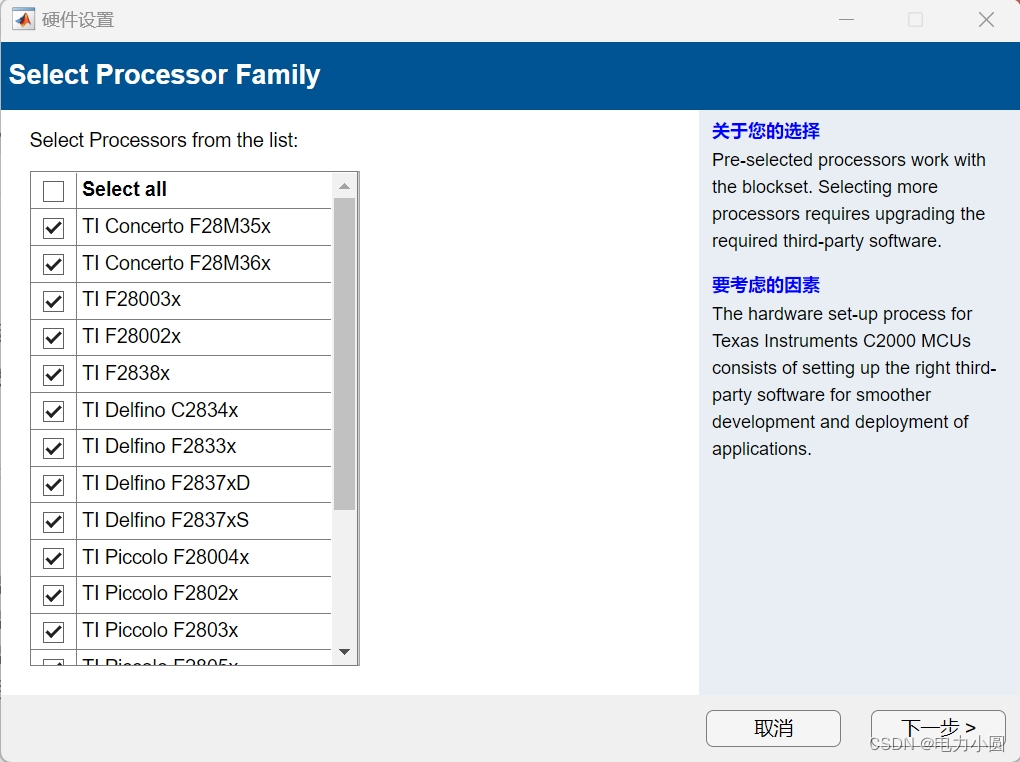Click the 取消 cancel button
This screenshot has height=762, width=1020.
point(773,728)
